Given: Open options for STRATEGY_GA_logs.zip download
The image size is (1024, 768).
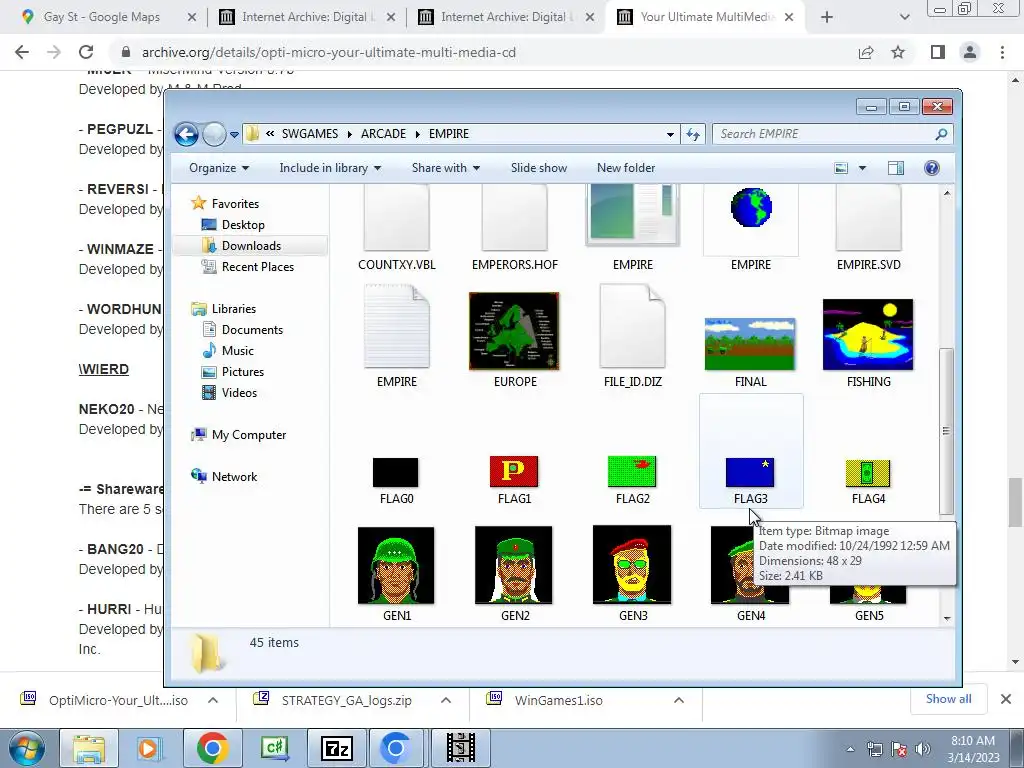Looking at the screenshot, I should click(x=446, y=701).
